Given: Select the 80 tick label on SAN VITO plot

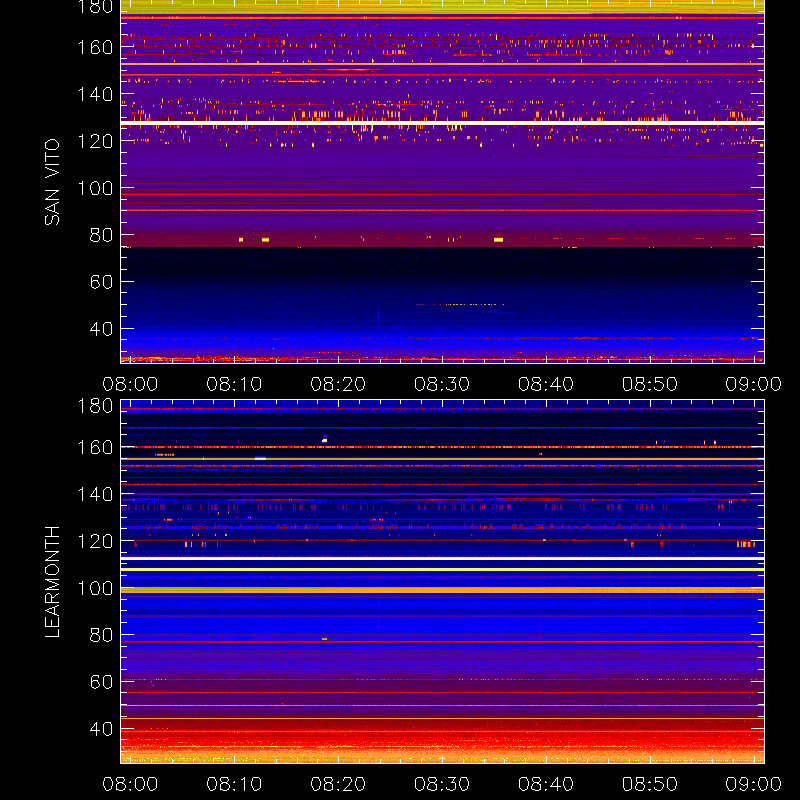Looking at the screenshot, I should point(101,235).
